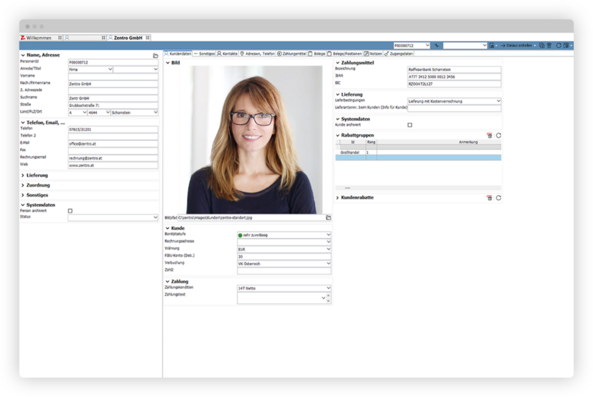Click the Daraus erstellen button
Viewport: 593px width, 397px height.
click(x=518, y=45)
